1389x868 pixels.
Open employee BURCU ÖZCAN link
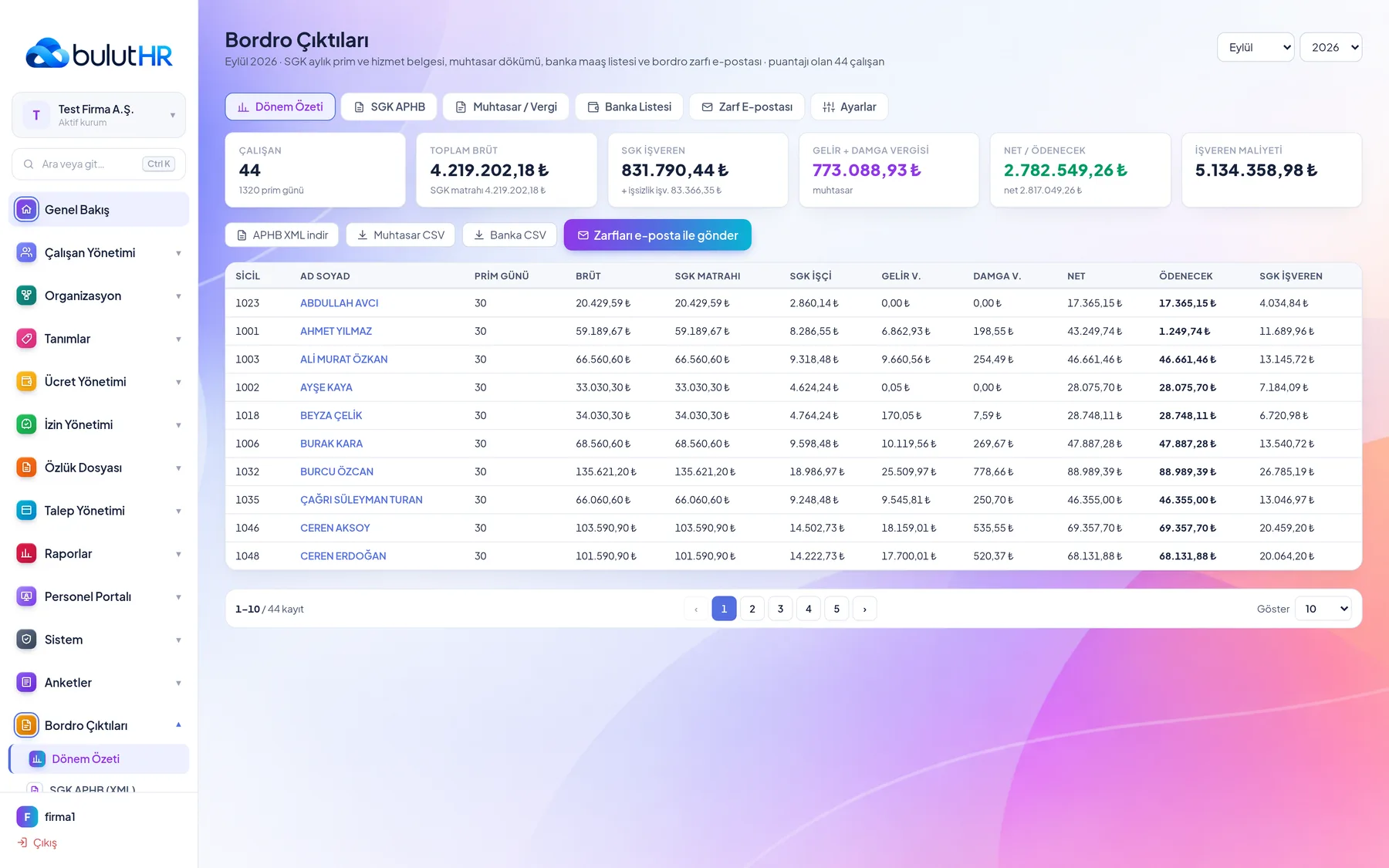click(x=336, y=471)
